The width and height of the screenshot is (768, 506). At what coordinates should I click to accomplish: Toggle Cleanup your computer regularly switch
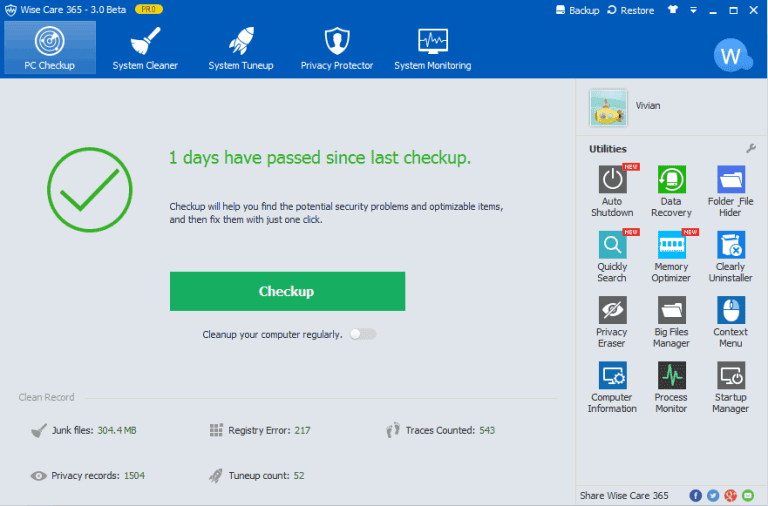[x=363, y=334]
